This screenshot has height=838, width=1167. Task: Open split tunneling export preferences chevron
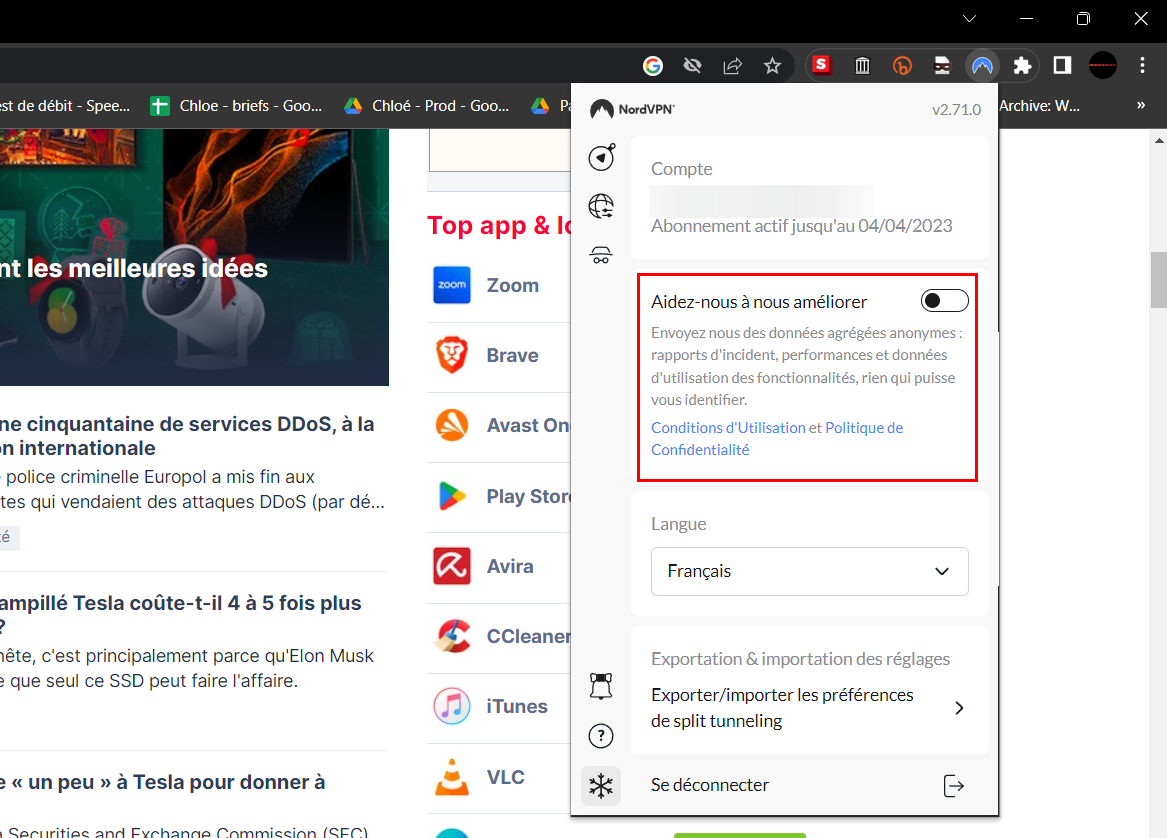pos(958,707)
